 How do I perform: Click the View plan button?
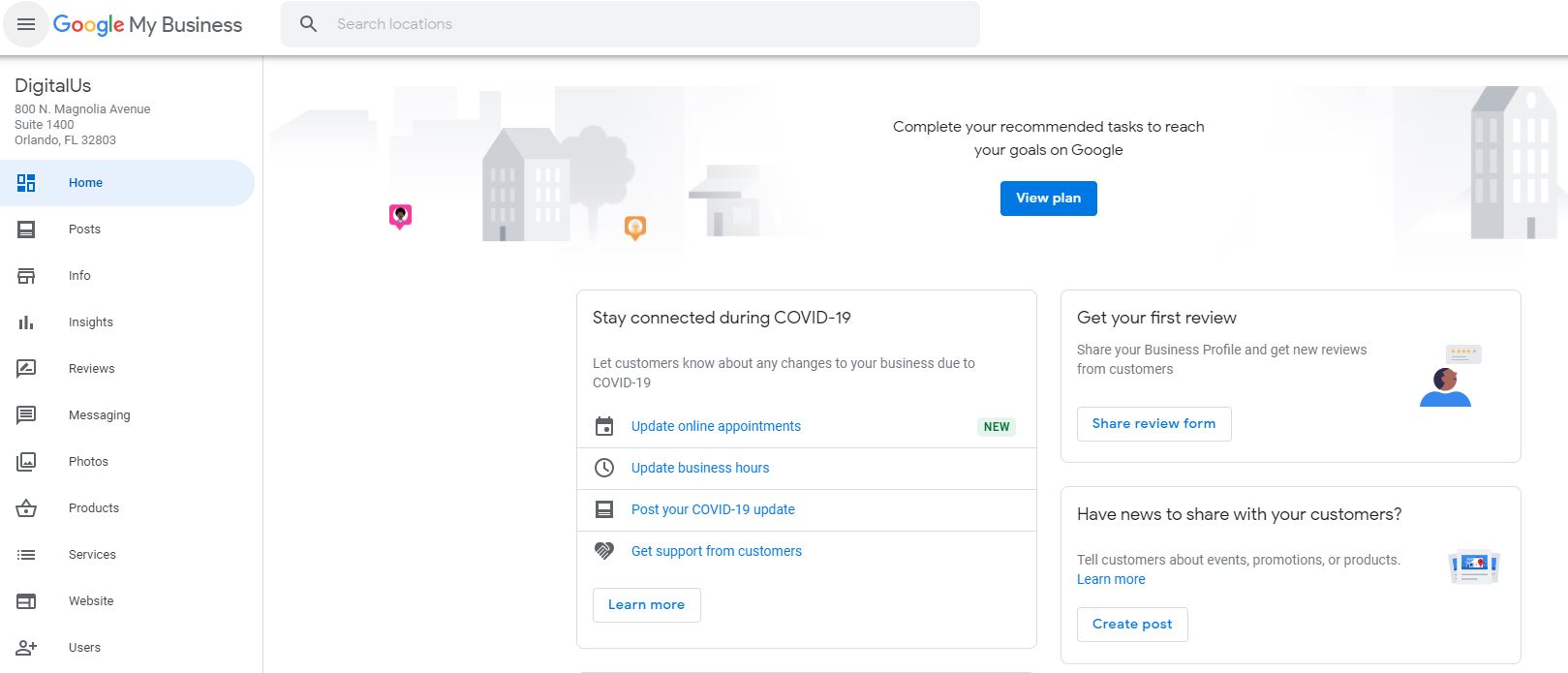pyautogui.click(x=1048, y=199)
